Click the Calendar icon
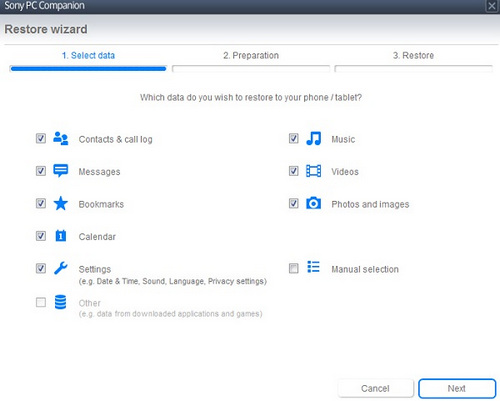The height and width of the screenshot is (401, 500). 61,236
